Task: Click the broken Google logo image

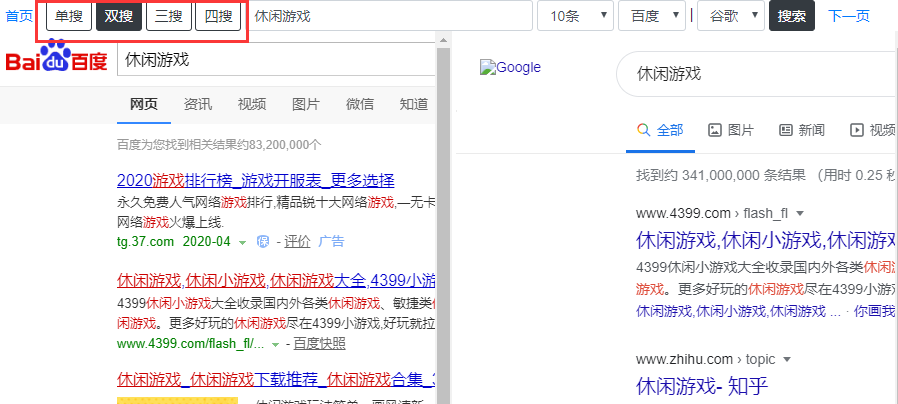Action: pos(510,68)
